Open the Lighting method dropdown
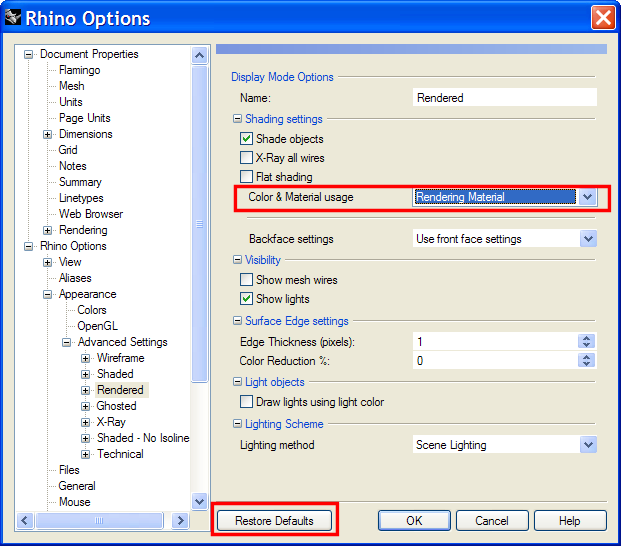This screenshot has width=621, height=546. [x=588, y=445]
